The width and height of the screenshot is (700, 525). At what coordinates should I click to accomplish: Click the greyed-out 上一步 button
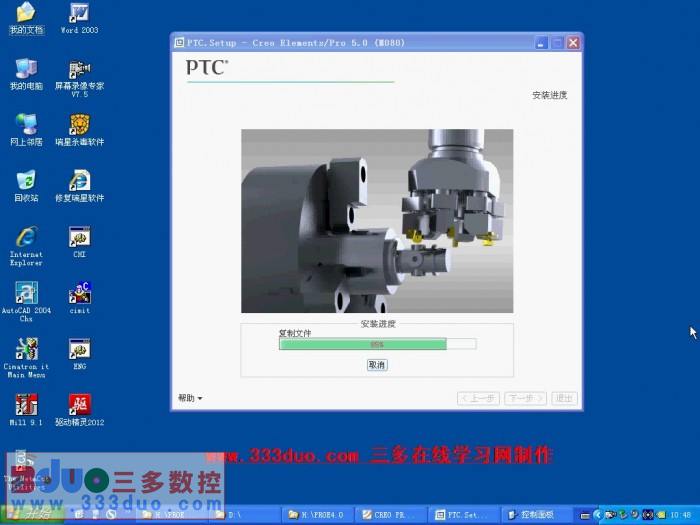pos(479,398)
